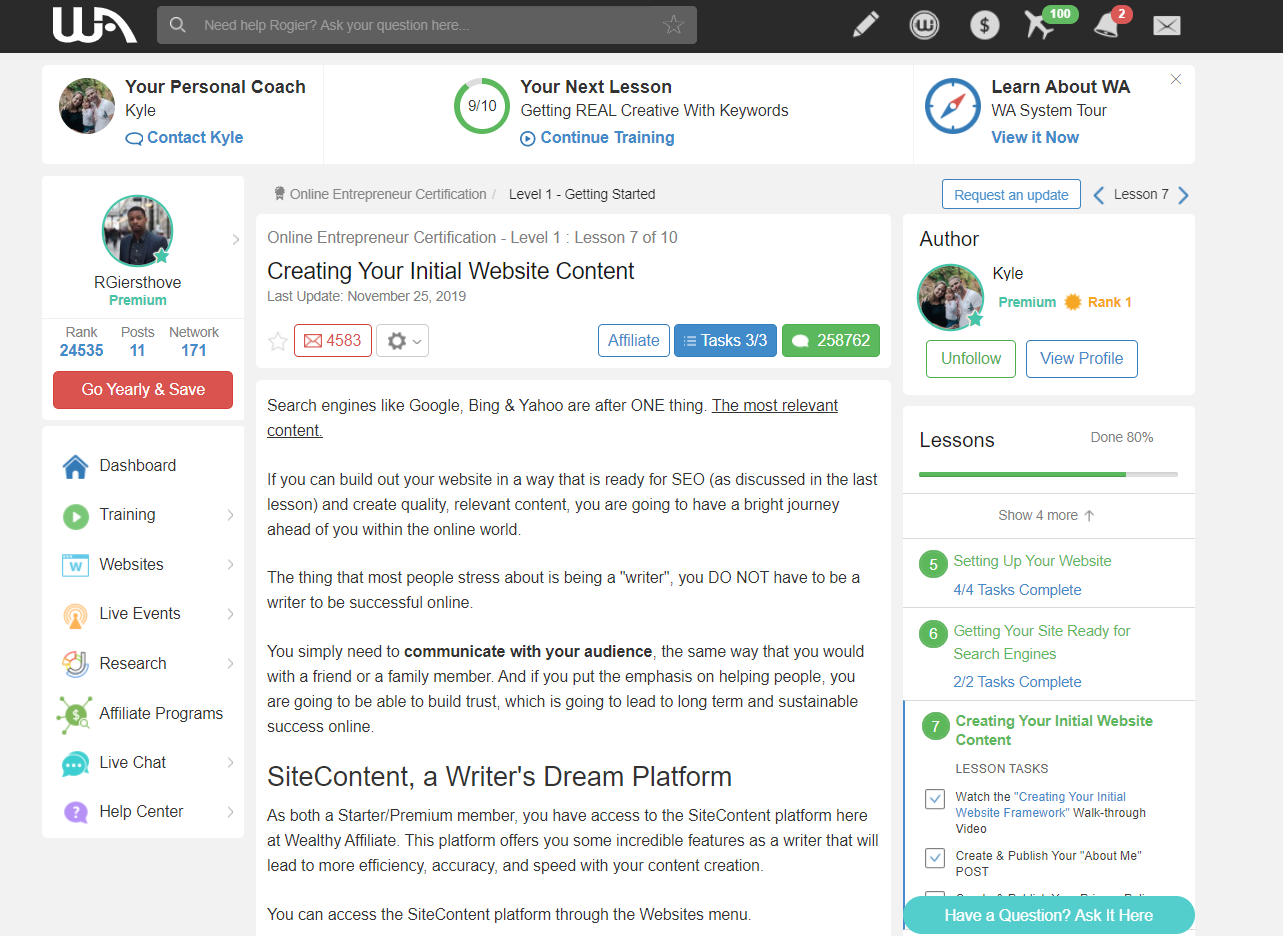Open the 258762 comments button

831,340
